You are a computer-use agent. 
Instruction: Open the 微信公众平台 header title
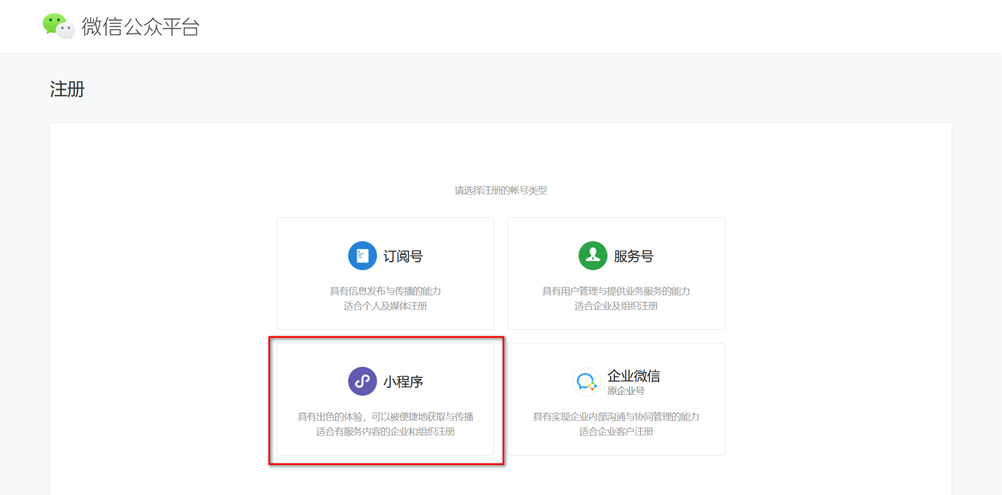coord(141,27)
